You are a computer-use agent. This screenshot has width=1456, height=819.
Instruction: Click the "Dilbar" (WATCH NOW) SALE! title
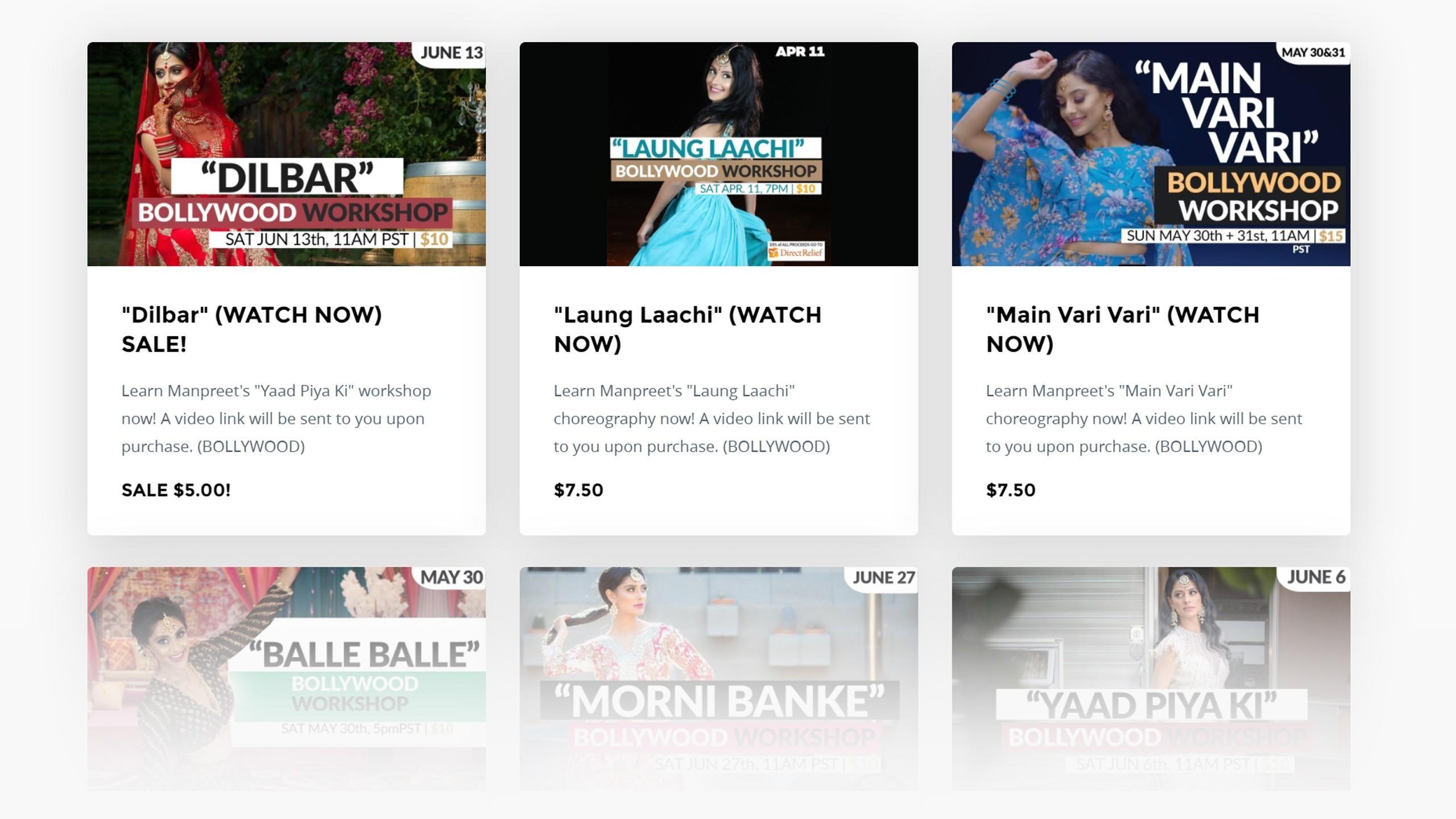(251, 329)
